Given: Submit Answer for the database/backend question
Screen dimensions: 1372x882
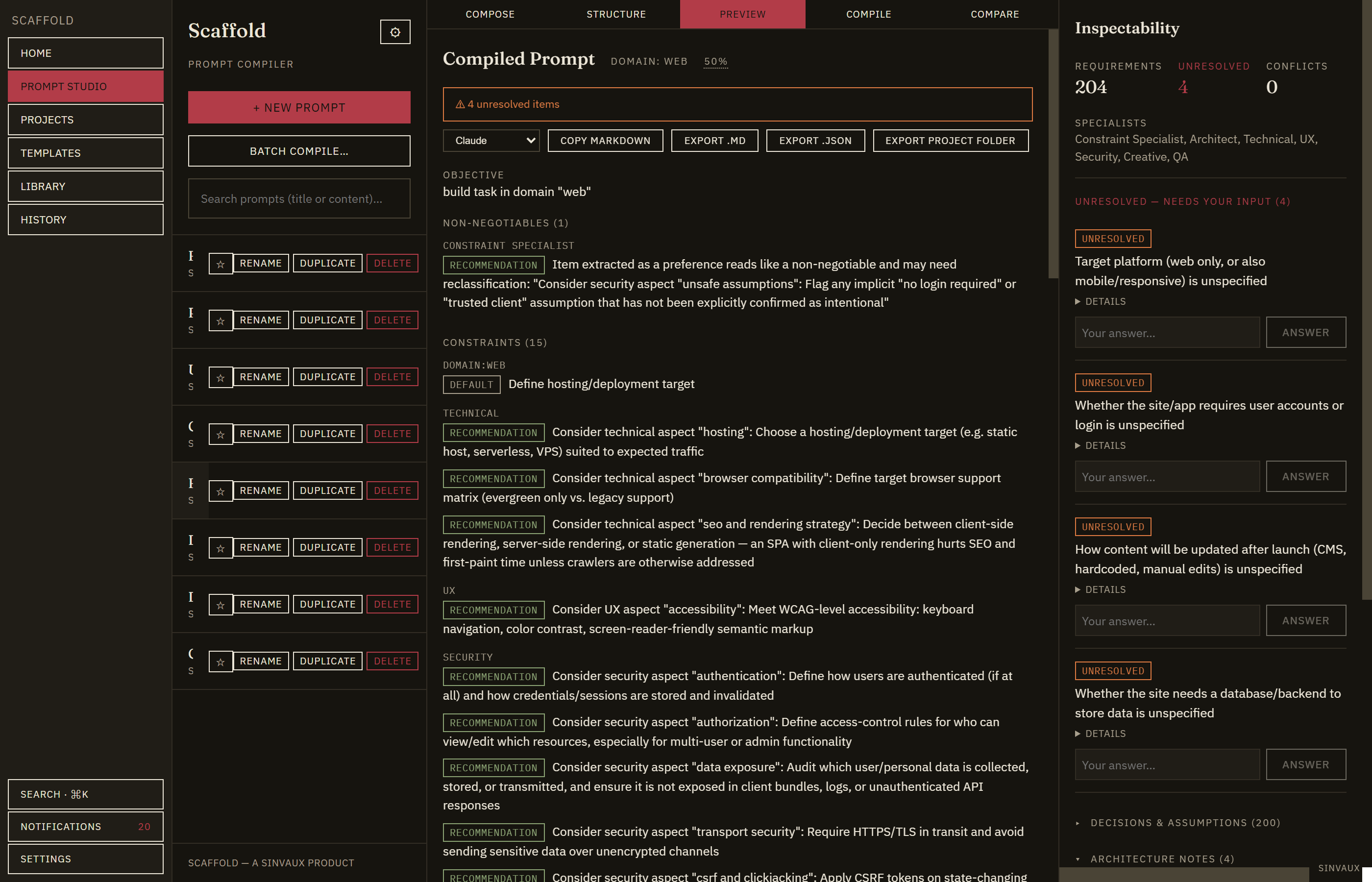Looking at the screenshot, I should click(1305, 764).
